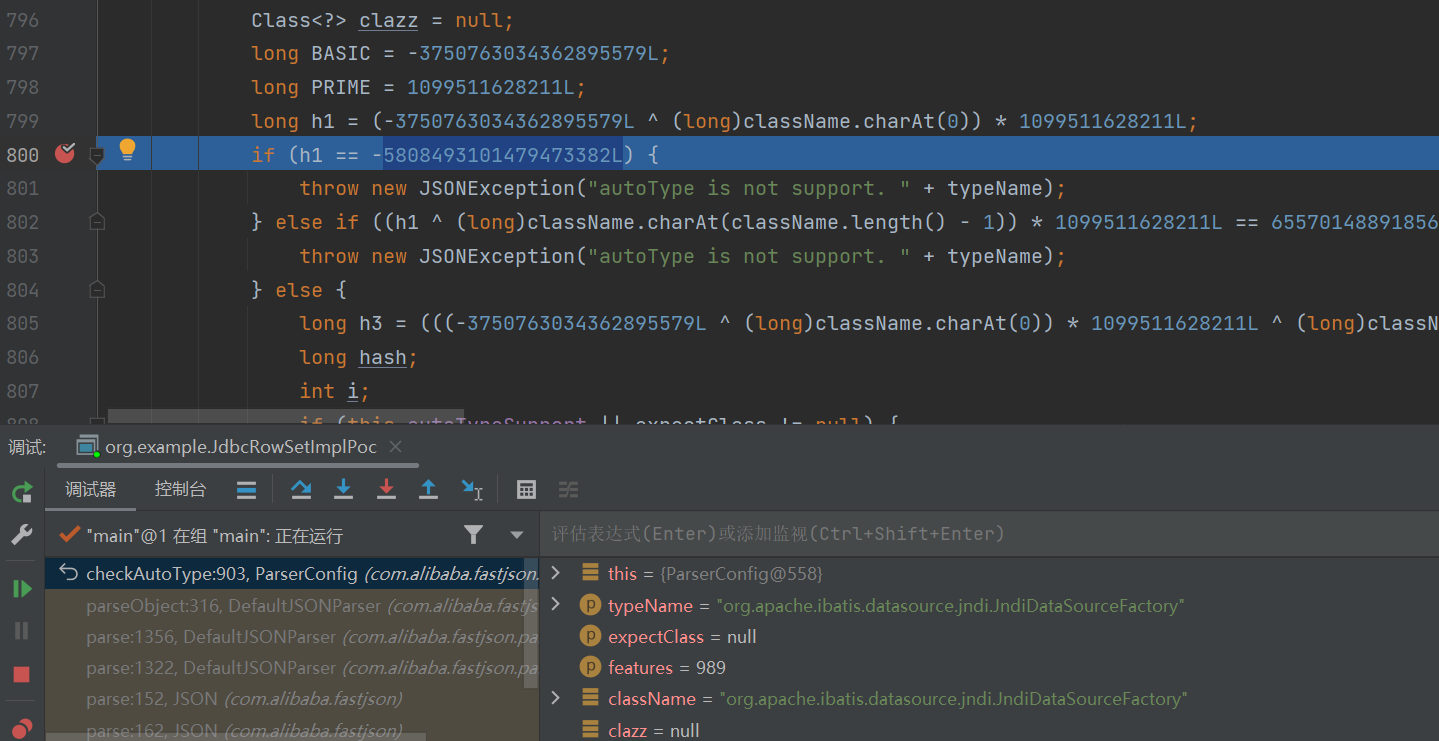Toggle breakpoint on line 800

pos(65,153)
